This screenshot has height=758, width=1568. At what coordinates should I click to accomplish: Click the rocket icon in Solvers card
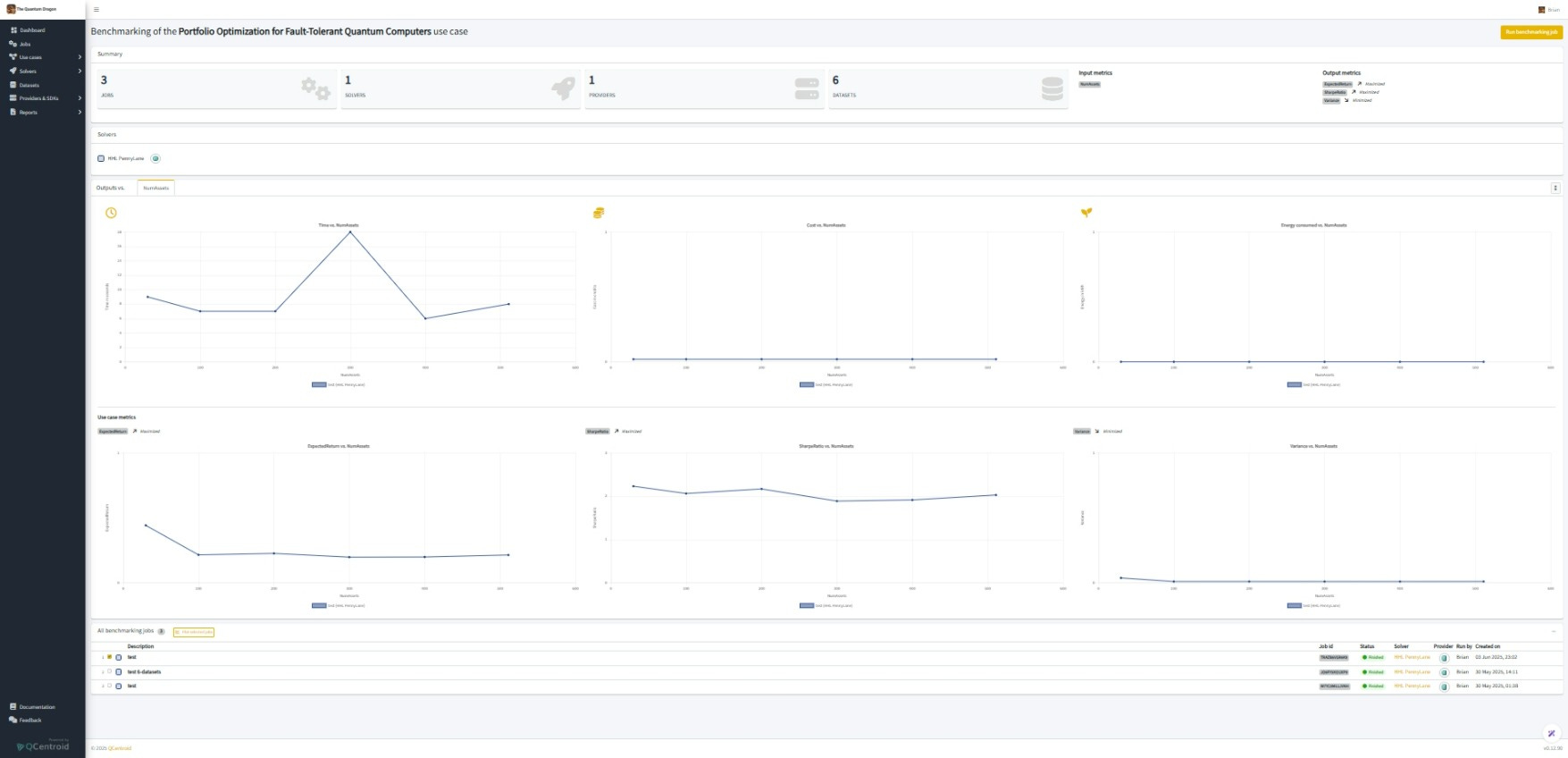pos(564,88)
